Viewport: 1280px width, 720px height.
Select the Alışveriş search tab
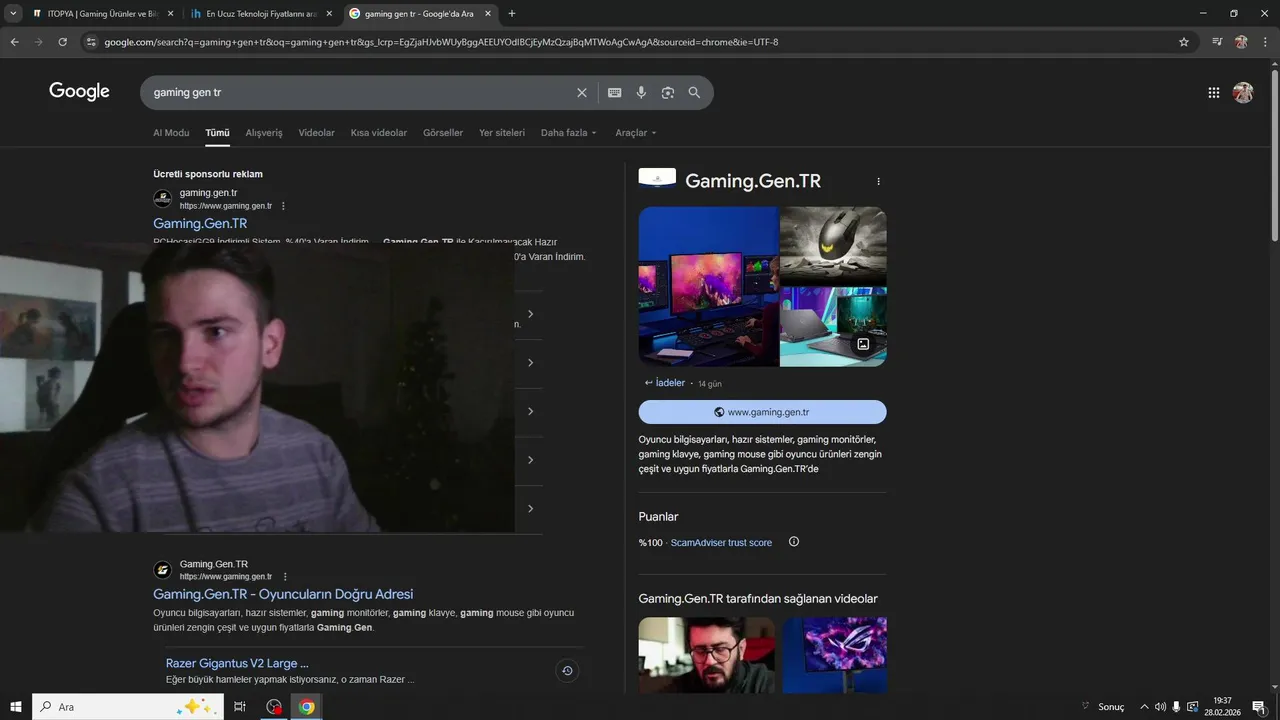coord(264,133)
